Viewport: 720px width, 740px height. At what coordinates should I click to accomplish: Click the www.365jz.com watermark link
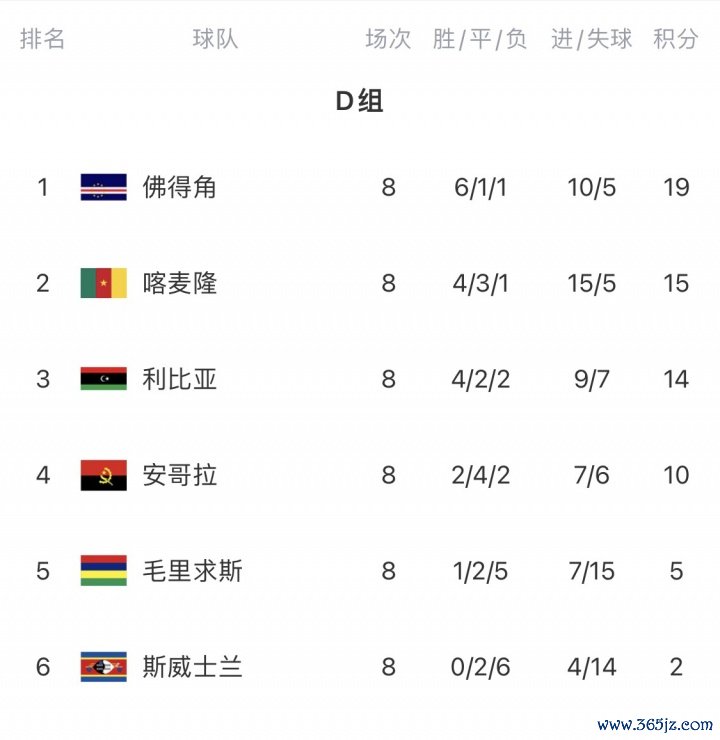click(x=655, y=725)
